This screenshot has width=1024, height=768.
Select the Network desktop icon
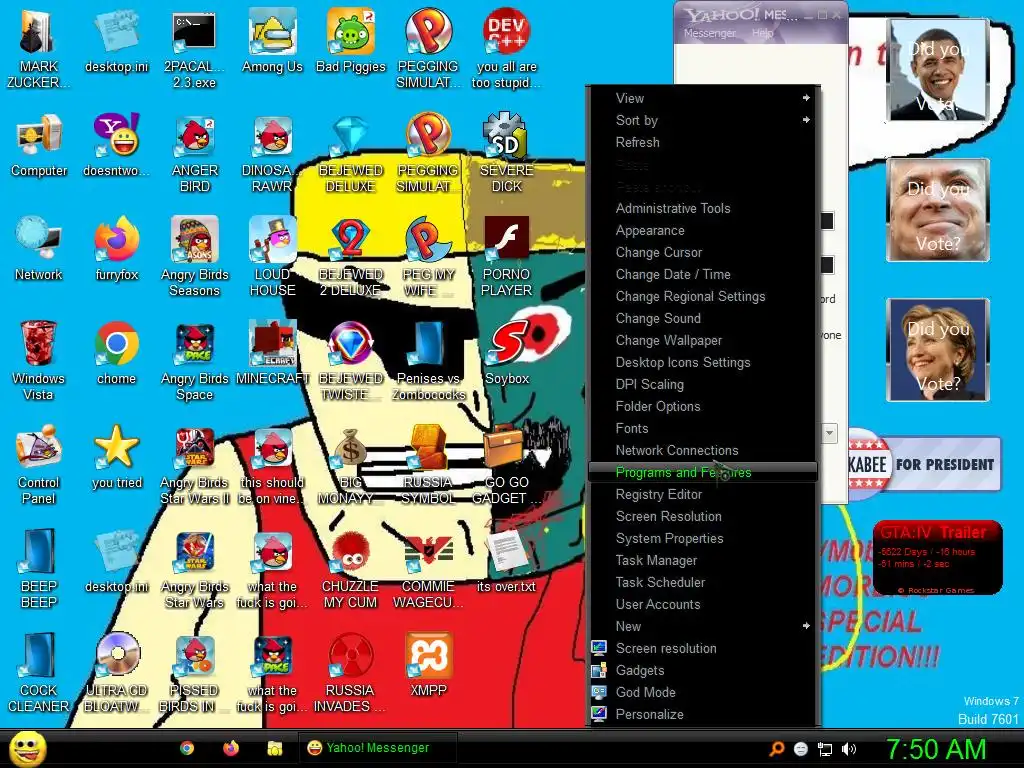39,249
